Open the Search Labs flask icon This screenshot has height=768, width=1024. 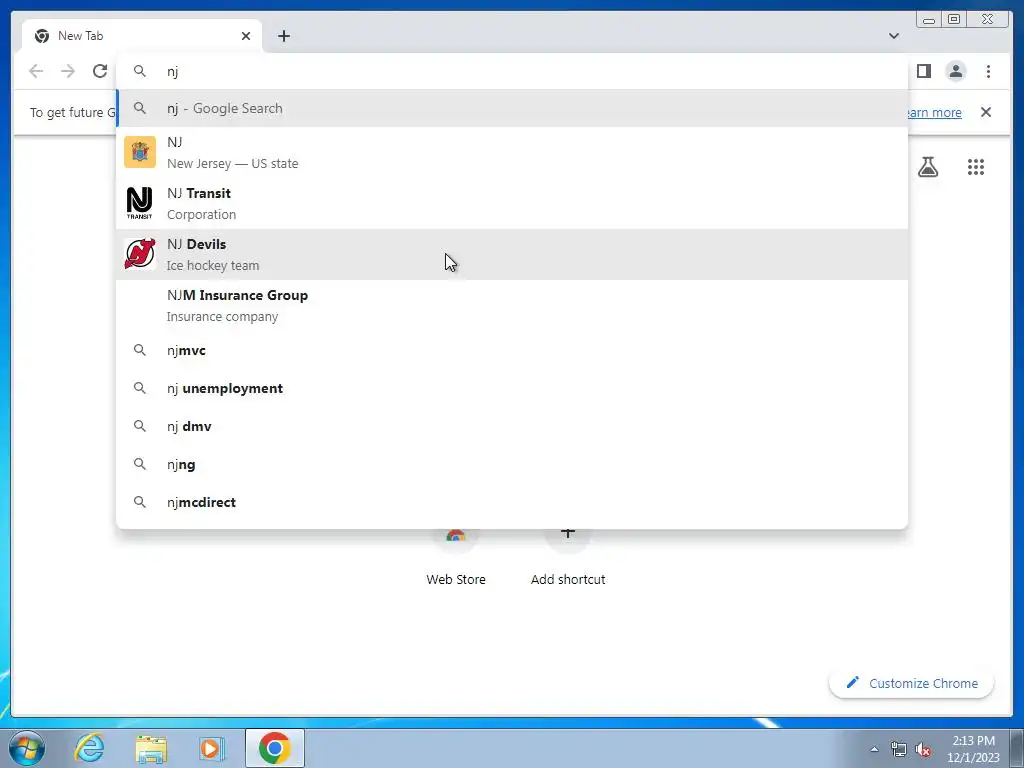click(928, 167)
